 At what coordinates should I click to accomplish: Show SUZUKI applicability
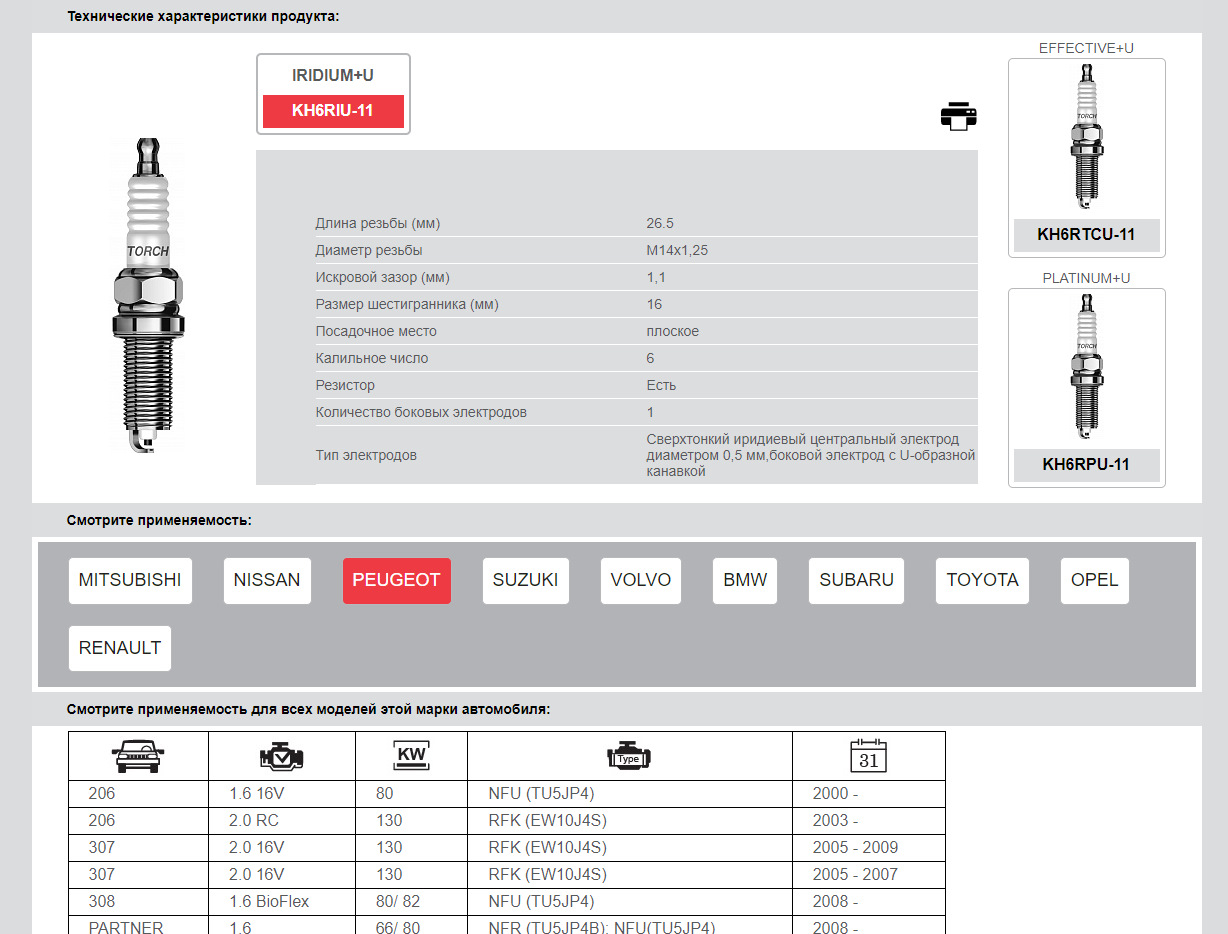[x=525, y=581]
